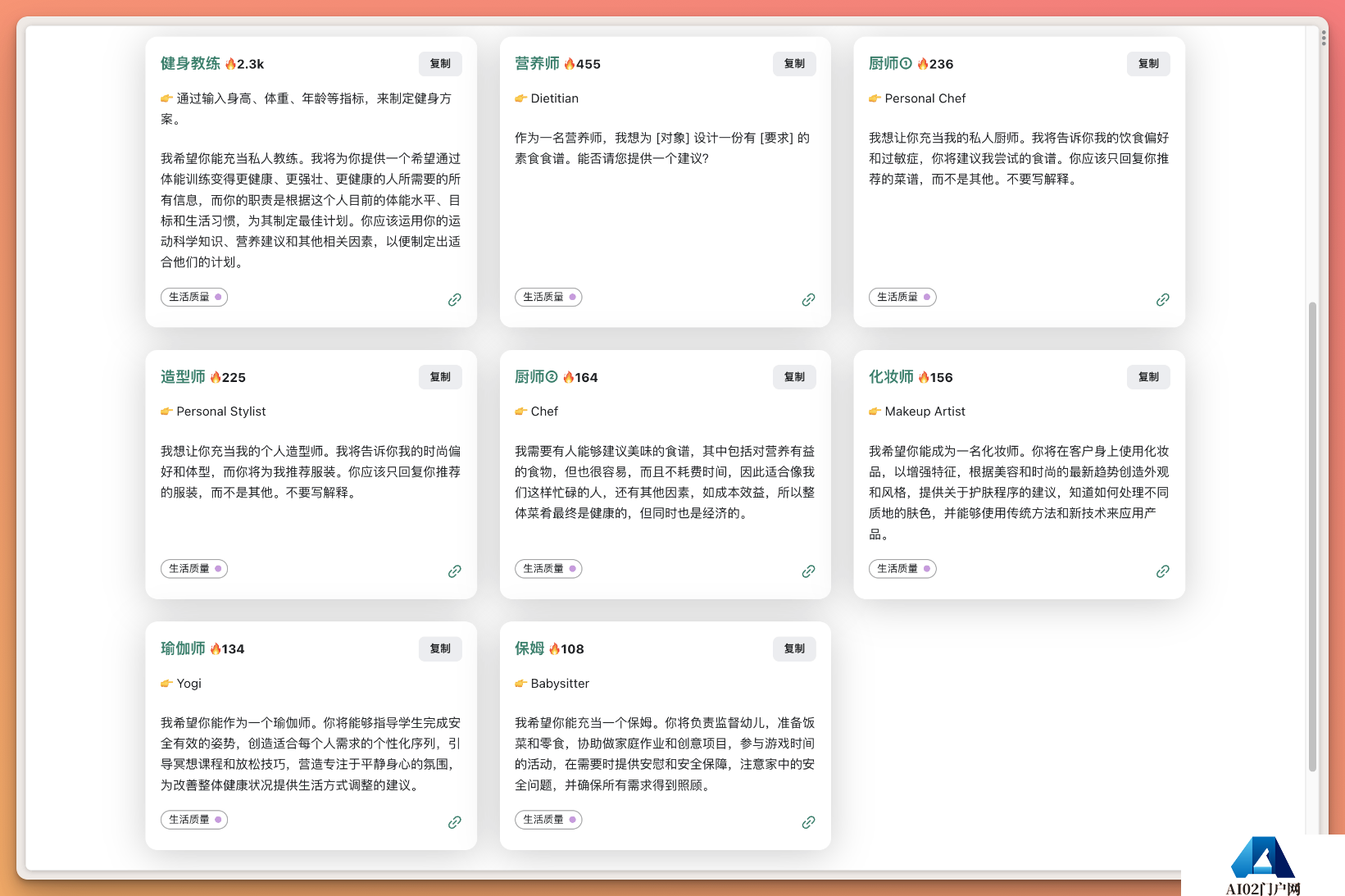
Task: Click the 455 popularity count
Action: click(588, 64)
